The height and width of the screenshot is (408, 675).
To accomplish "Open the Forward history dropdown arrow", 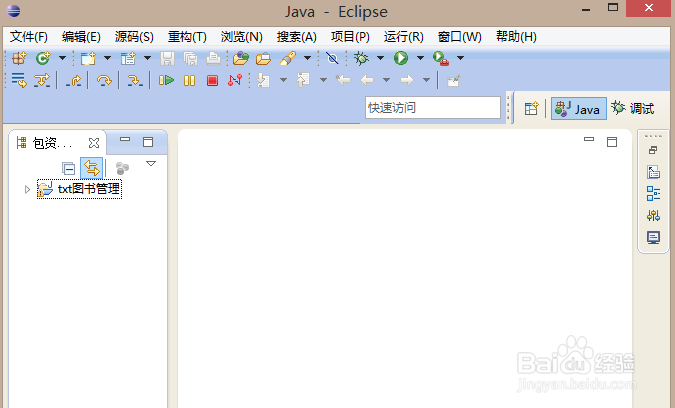I will click(426, 80).
